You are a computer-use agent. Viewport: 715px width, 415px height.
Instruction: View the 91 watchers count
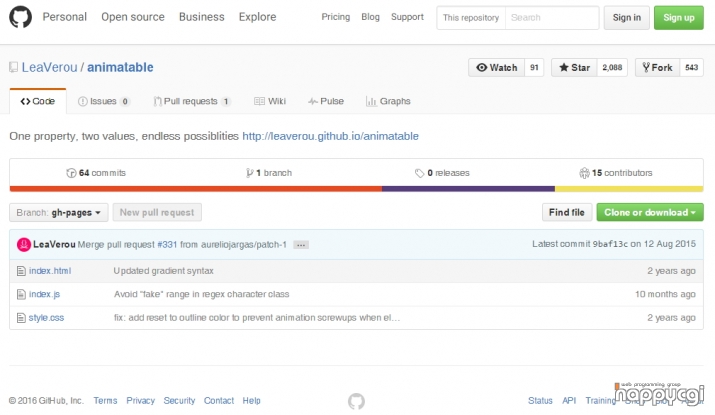pyautogui.click(x=534, y=67)
